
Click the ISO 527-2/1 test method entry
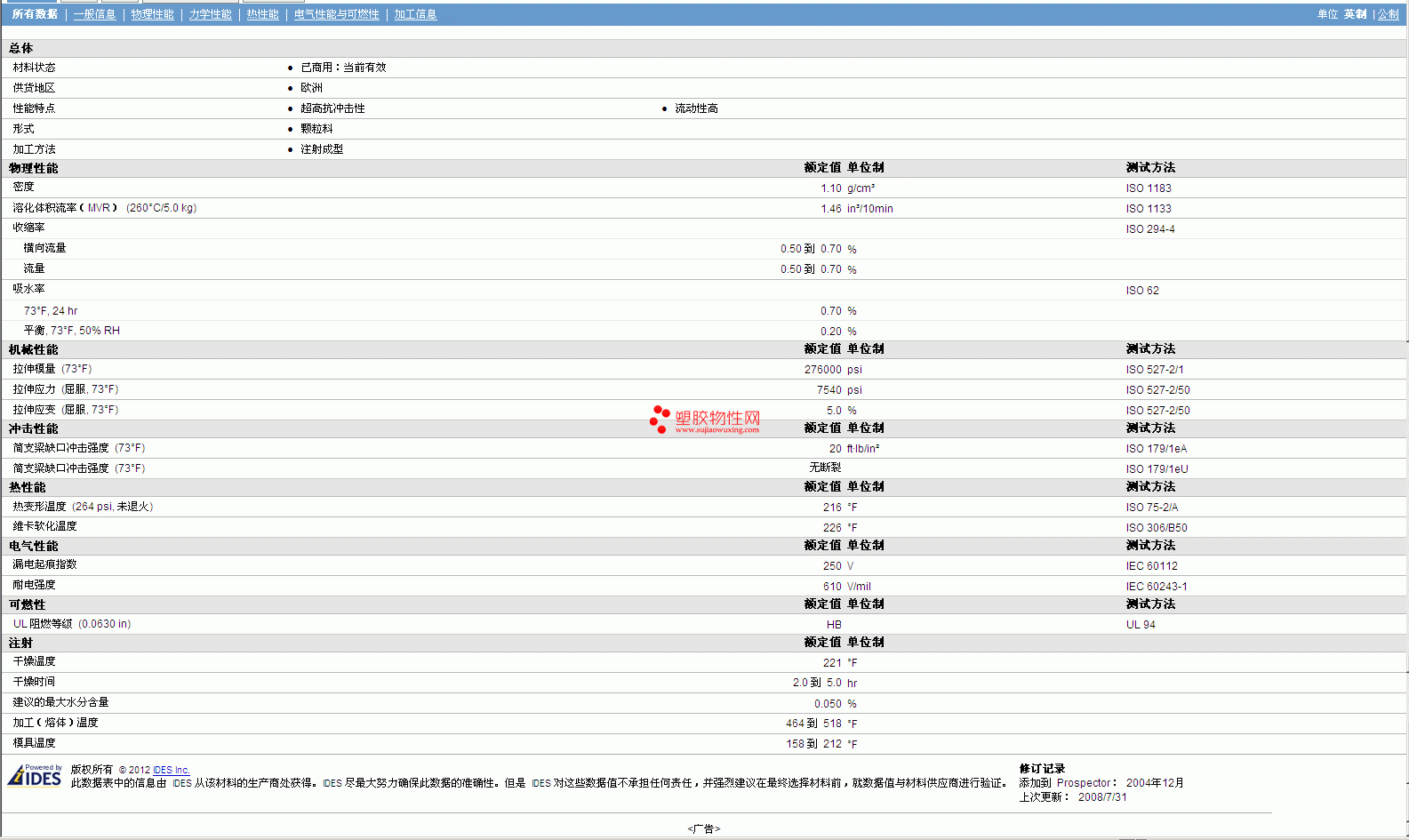1155,370
